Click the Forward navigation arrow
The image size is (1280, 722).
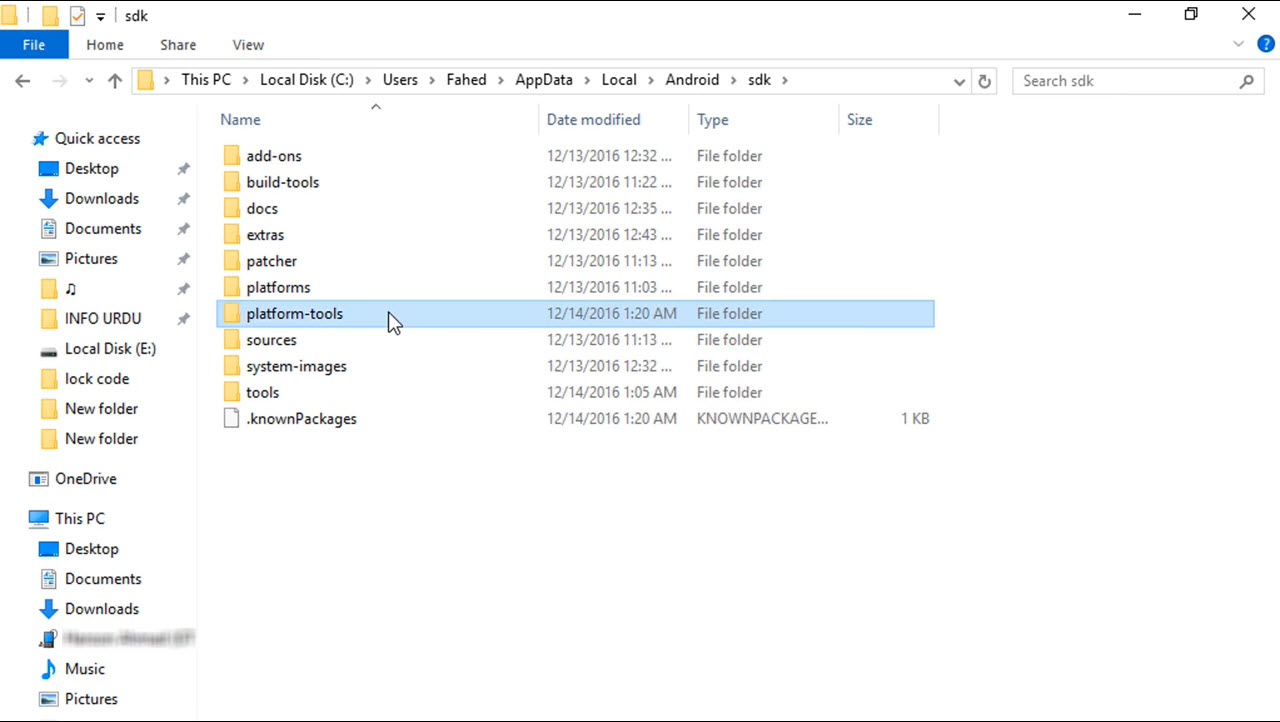pos(59,81)
